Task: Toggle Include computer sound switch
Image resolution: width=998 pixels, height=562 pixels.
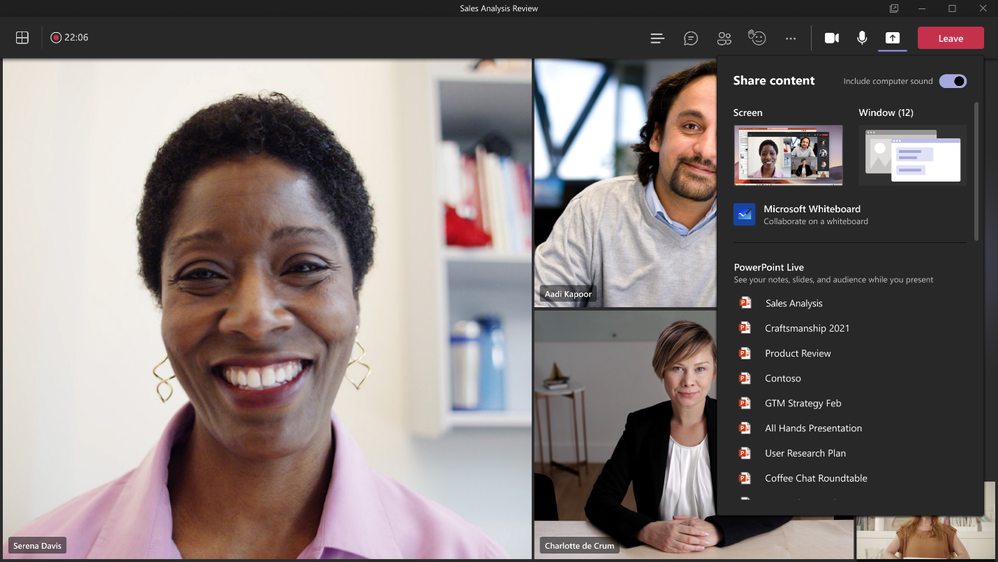Action: [952, 81]
